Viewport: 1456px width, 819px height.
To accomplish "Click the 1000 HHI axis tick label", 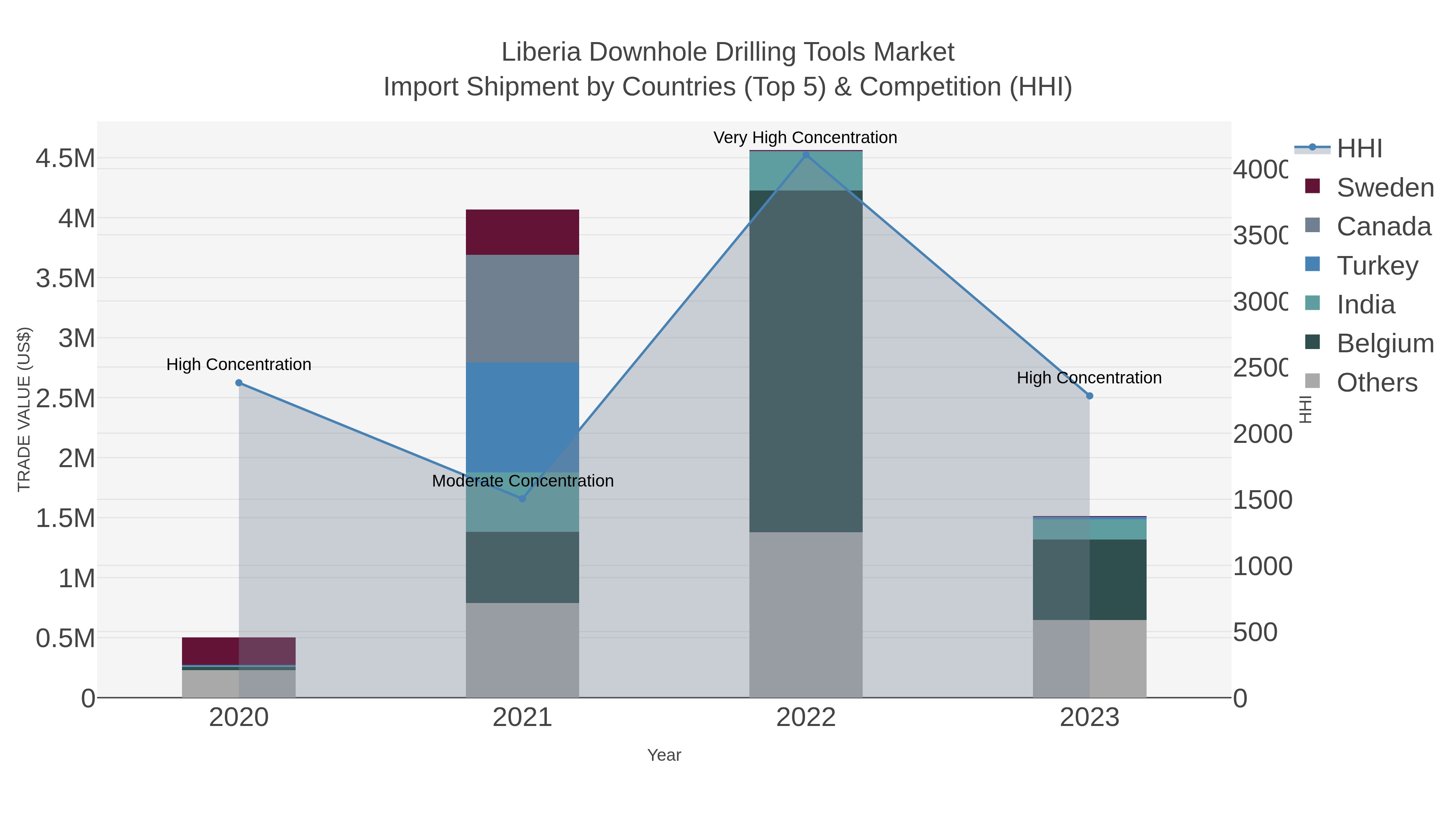I will (1263, 566).
